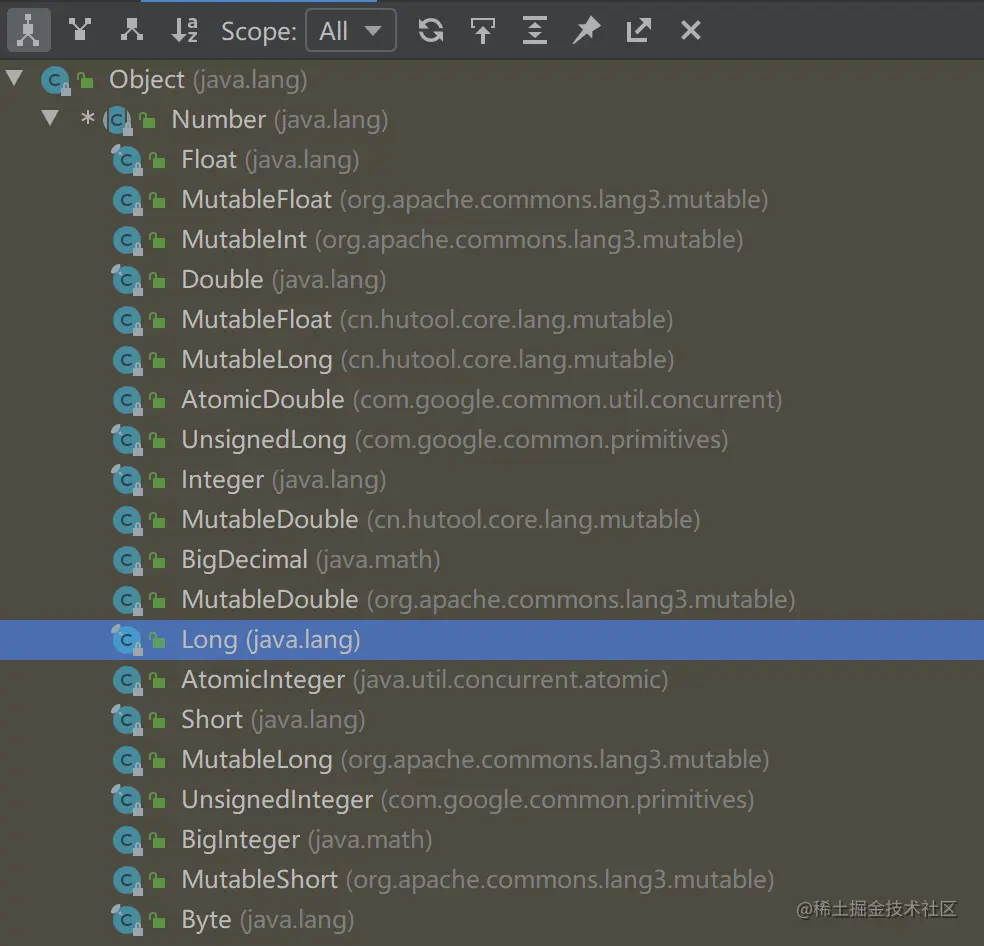Screen dimensions: 984x946
Task: Select Short (java.lang) class
Action: 492,719
